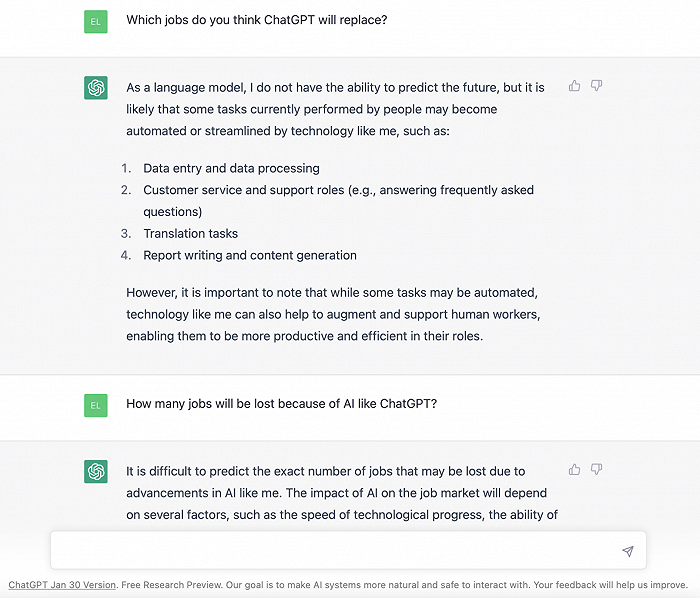Click the EL avatar beside 'How many jobs' question
Screen dimensions: 700x598
[x=96, y=405]
